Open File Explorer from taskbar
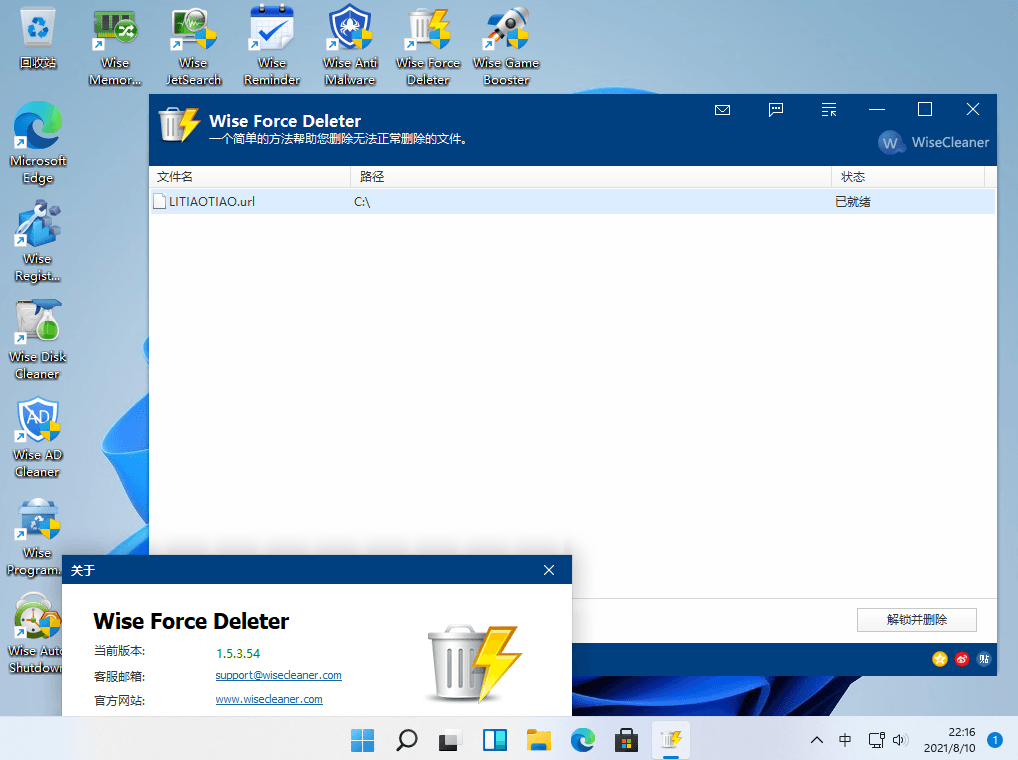Viewport: 1018px width, 760px height. tap(539, 740)
